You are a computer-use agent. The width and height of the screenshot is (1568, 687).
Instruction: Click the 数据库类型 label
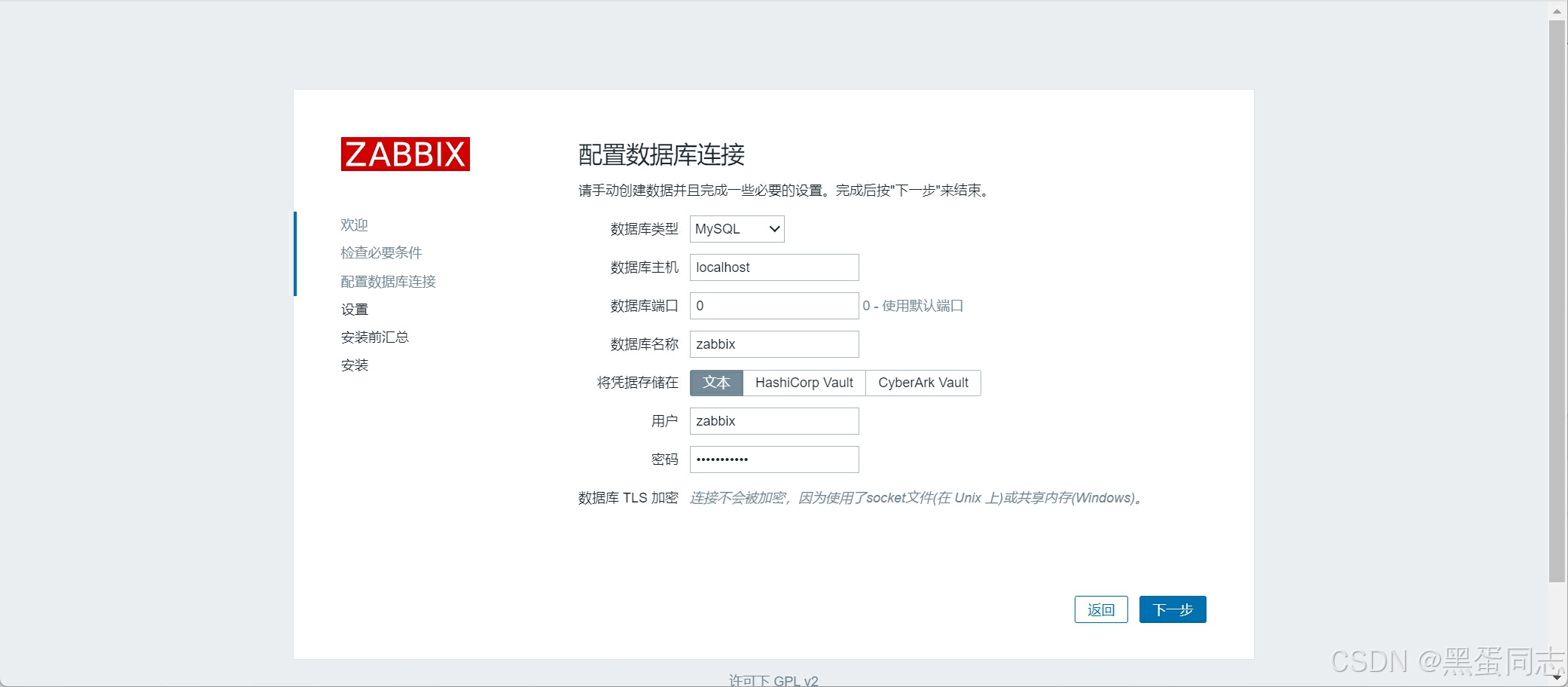[644, 229]
